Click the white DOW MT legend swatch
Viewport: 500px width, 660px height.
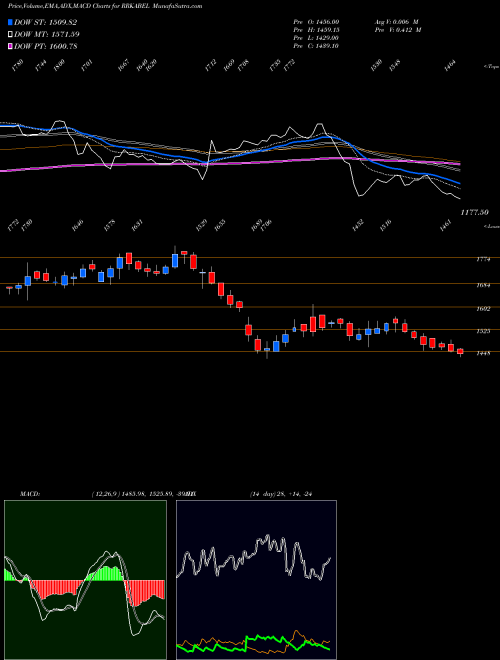pos(10,34)
